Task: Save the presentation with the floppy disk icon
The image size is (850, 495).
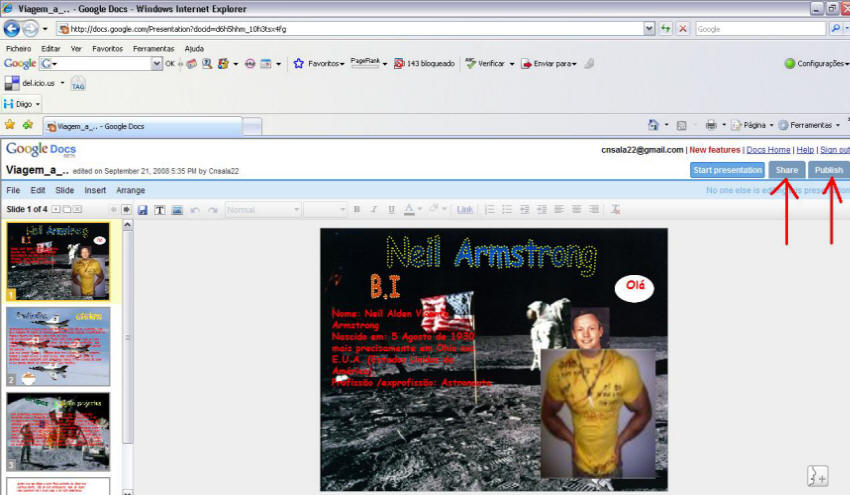Action: (143, 210)
